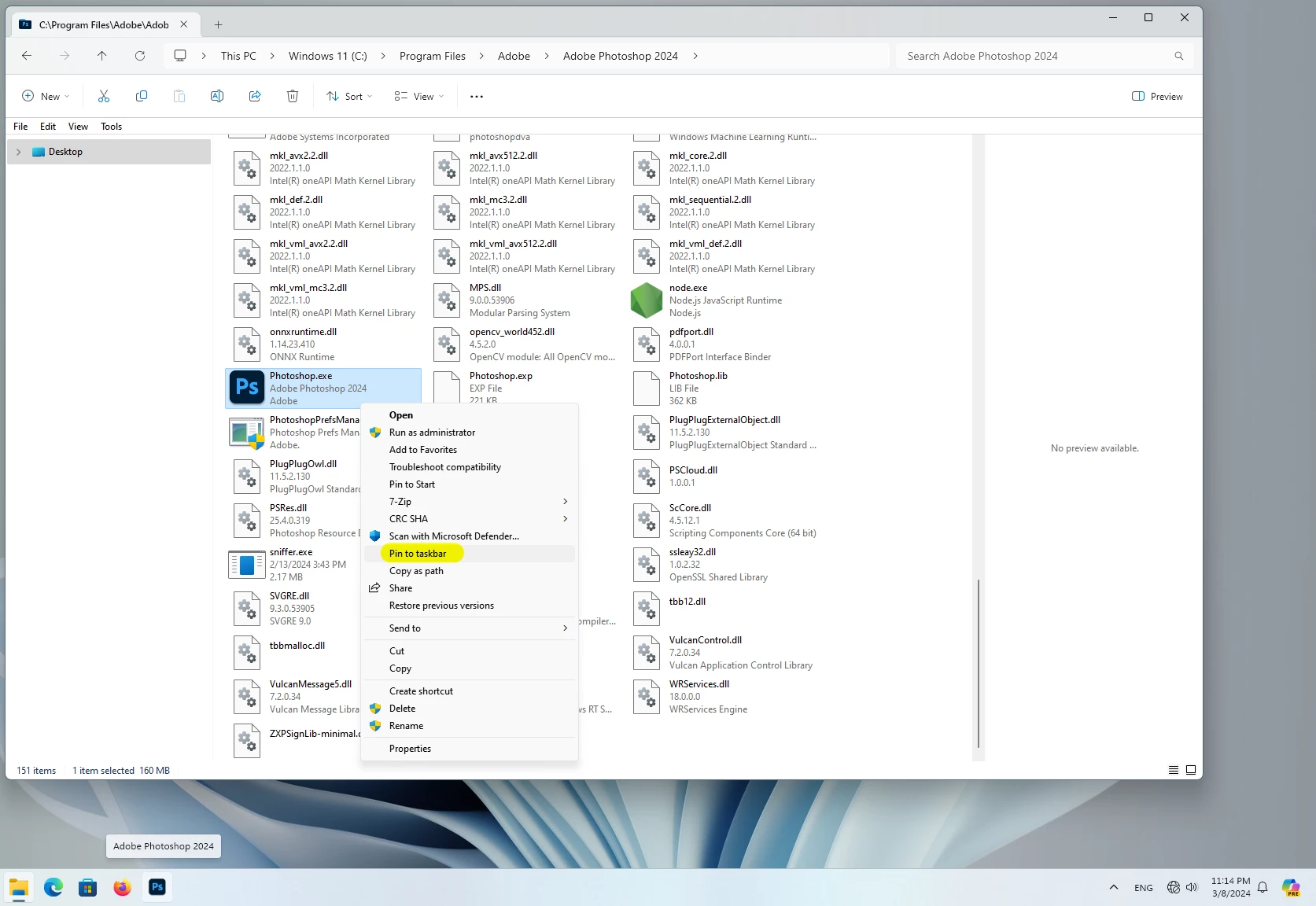Viewport: 1316px width, 906px height.
Task: Click the Share icon in toolbar
Action: 255,96
